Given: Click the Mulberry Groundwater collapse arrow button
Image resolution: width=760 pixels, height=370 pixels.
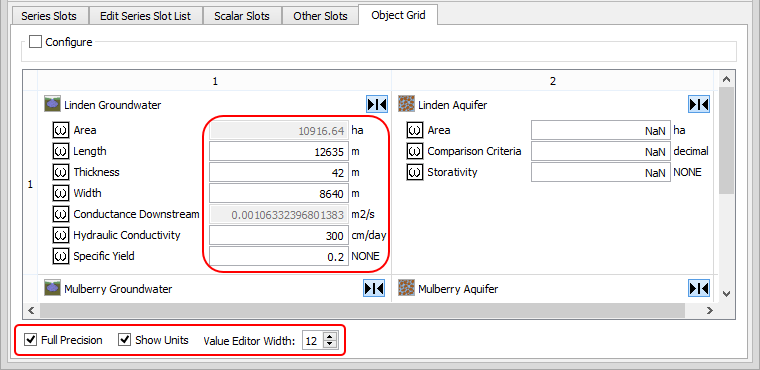Looking at the screenshot, I should click(x=374, y=289).
